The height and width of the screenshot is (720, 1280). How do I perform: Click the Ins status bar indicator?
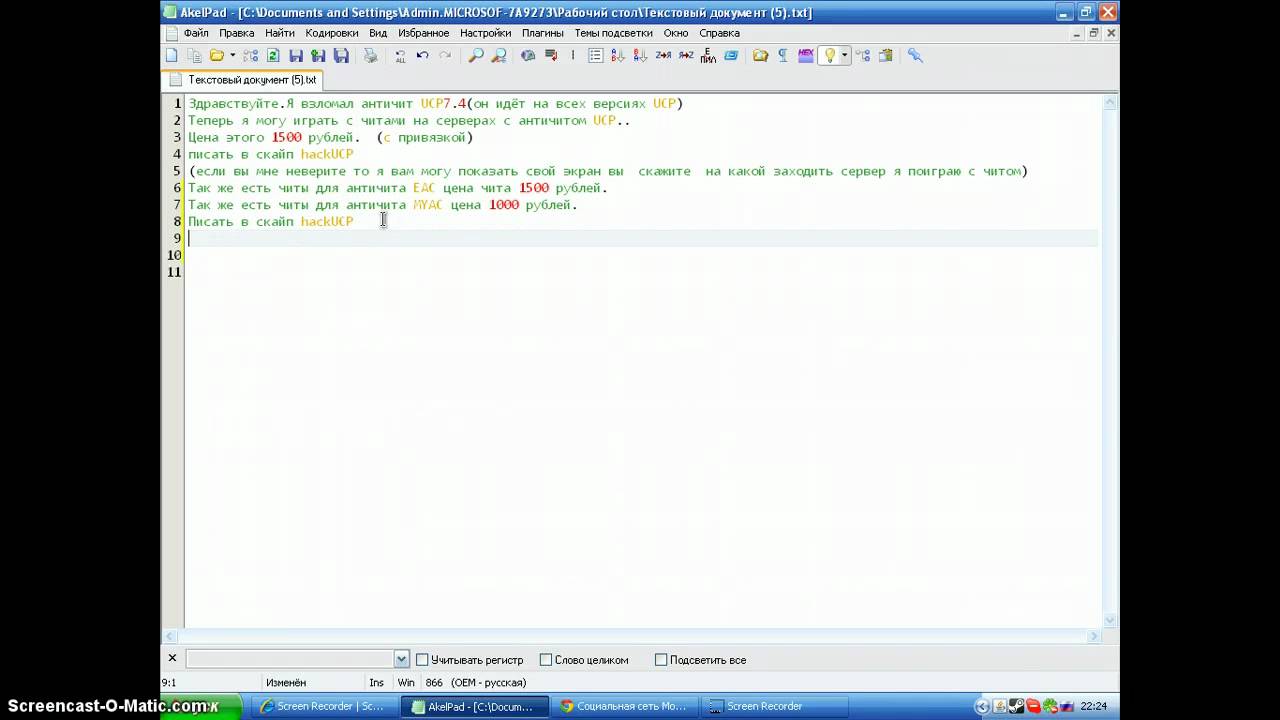click(376, 683)
